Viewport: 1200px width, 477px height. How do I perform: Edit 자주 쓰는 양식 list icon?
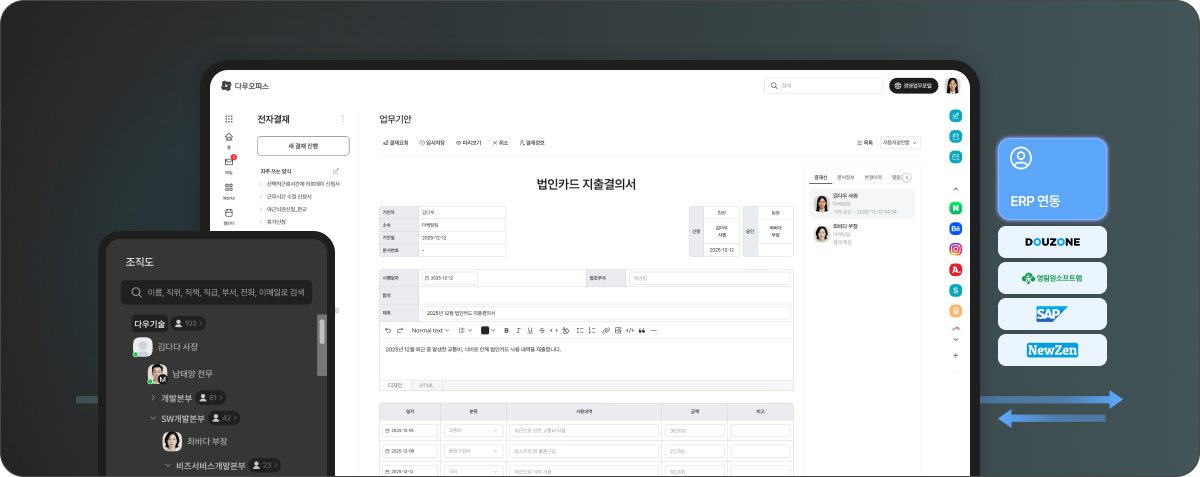coord(336,171)
